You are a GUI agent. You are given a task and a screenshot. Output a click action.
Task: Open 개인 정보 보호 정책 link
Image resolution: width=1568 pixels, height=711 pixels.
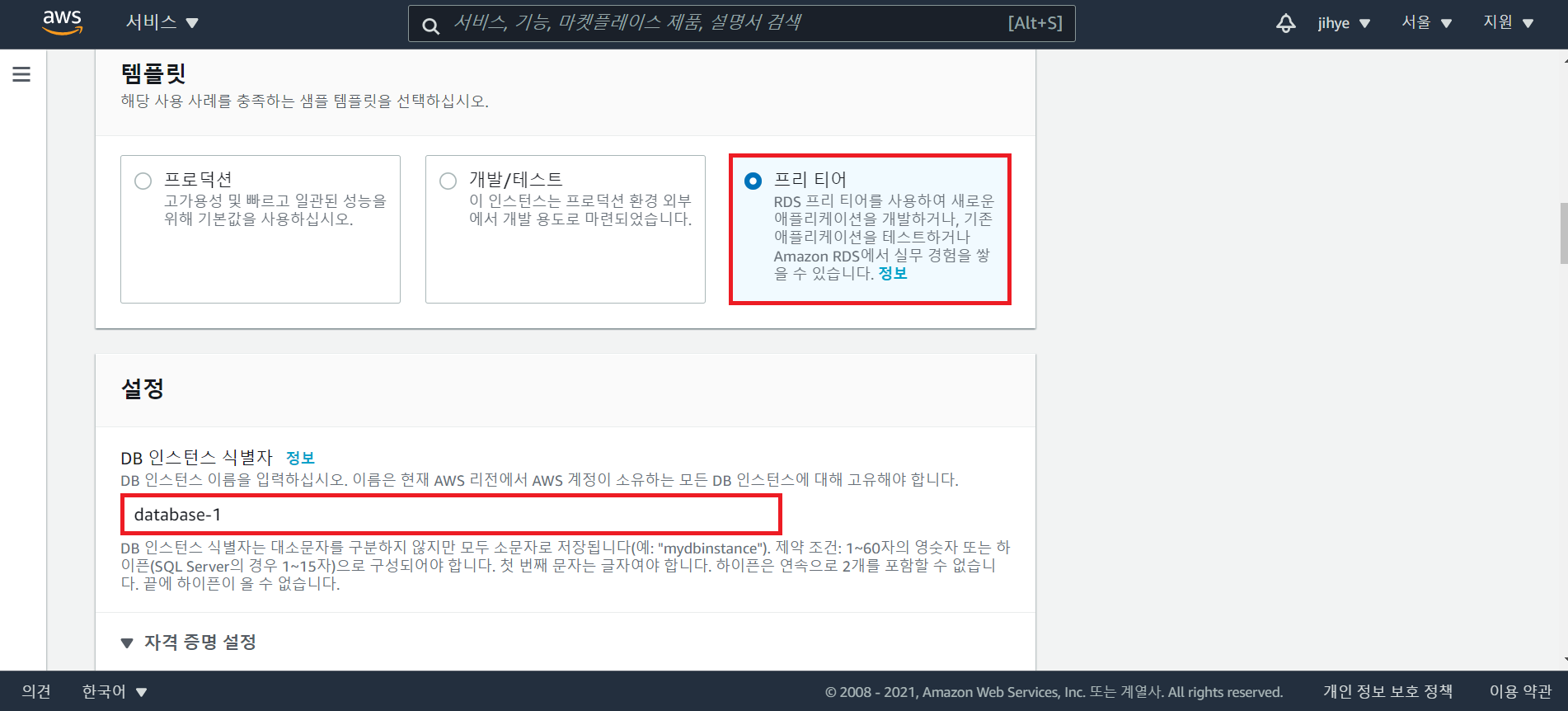pyautogui.click(x=1388, y=691)
